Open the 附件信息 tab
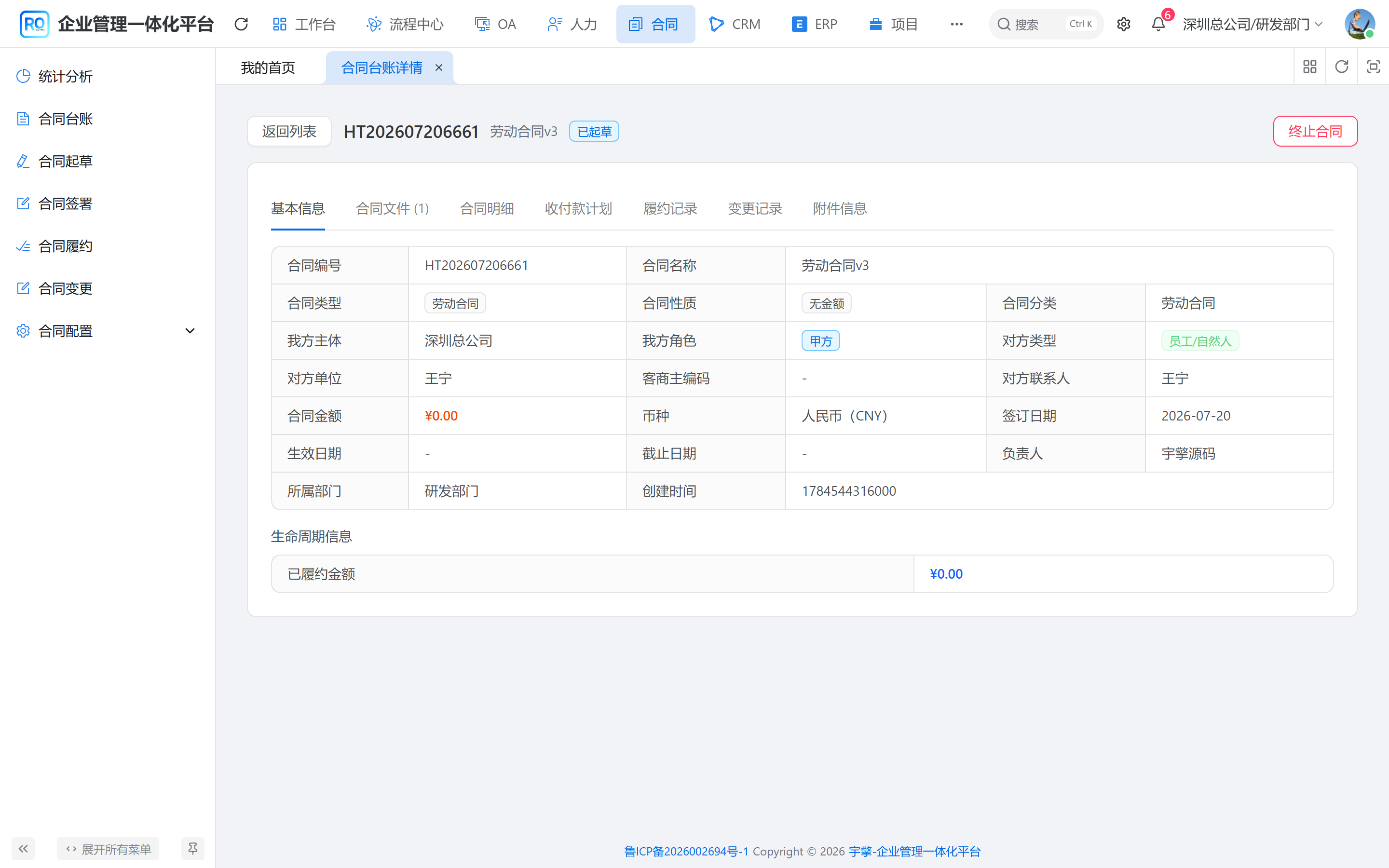This screenshot has height=868, width=1389. pos(840,209)
